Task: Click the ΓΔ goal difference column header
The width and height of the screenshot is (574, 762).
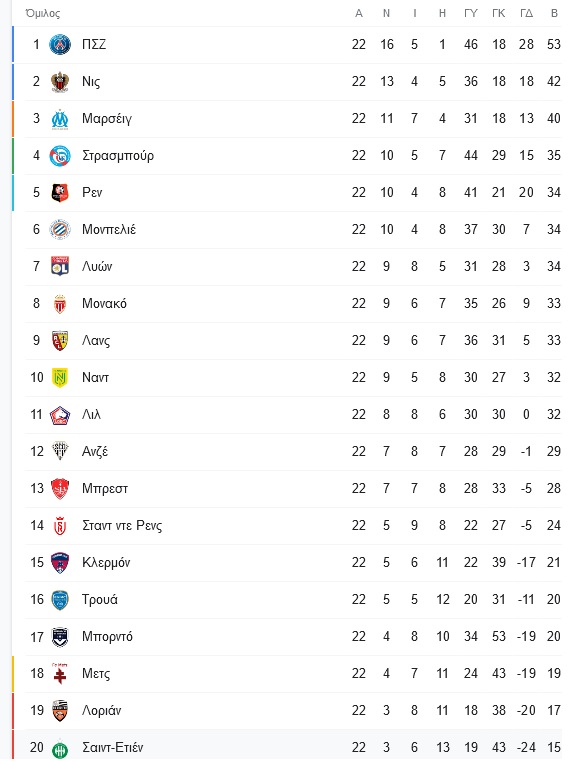Action: [x=526, y=13]
